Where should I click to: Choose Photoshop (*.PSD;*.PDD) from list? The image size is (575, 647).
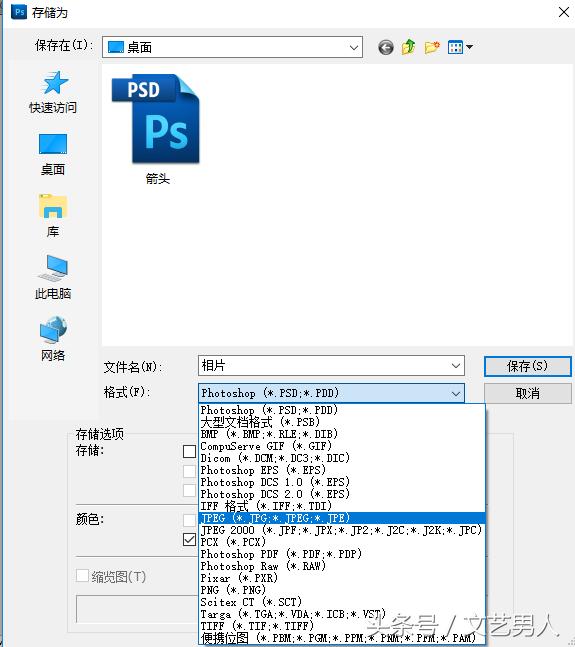point(342,410)
